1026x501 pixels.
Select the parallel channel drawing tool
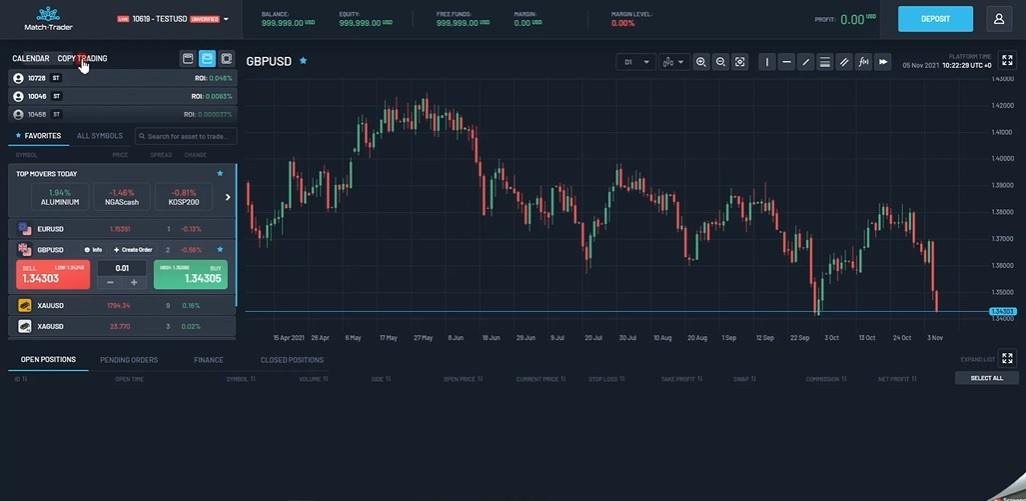coord(844,62)
